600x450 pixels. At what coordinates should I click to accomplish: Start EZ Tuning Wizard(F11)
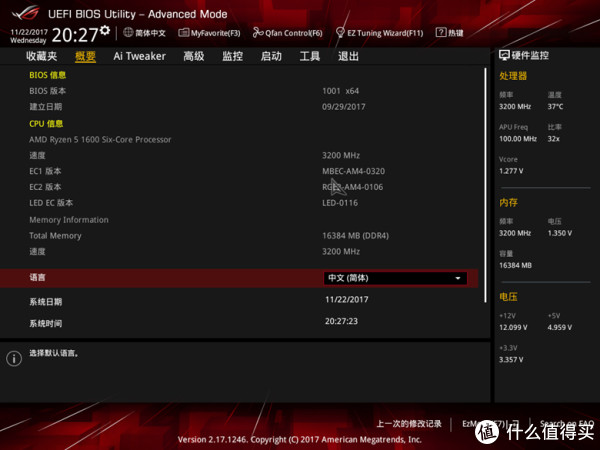point(380,33)
